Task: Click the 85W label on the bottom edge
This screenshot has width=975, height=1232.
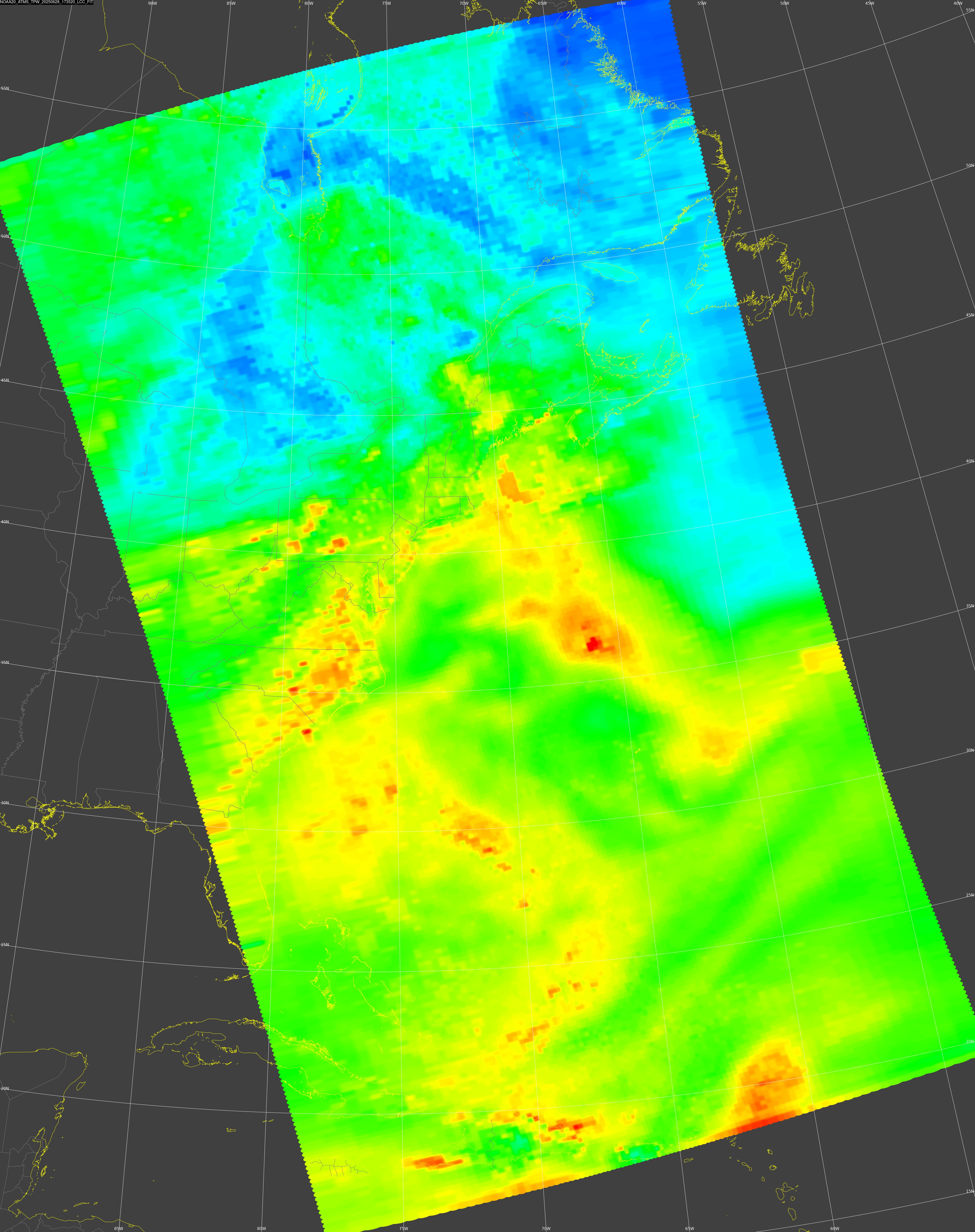Action: click(118, 1229)
